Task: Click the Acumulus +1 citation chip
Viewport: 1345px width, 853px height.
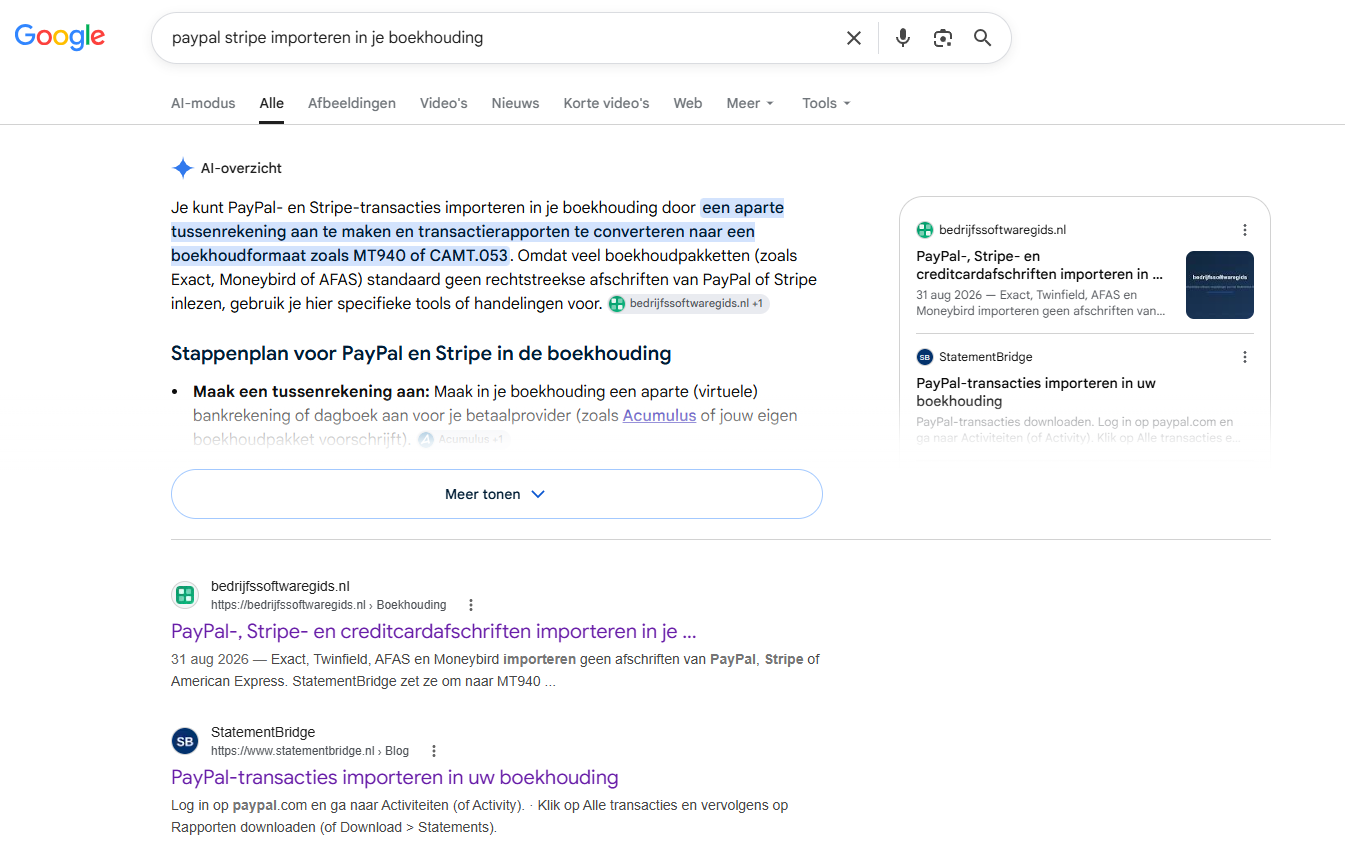Action: (x=462, y=439)
